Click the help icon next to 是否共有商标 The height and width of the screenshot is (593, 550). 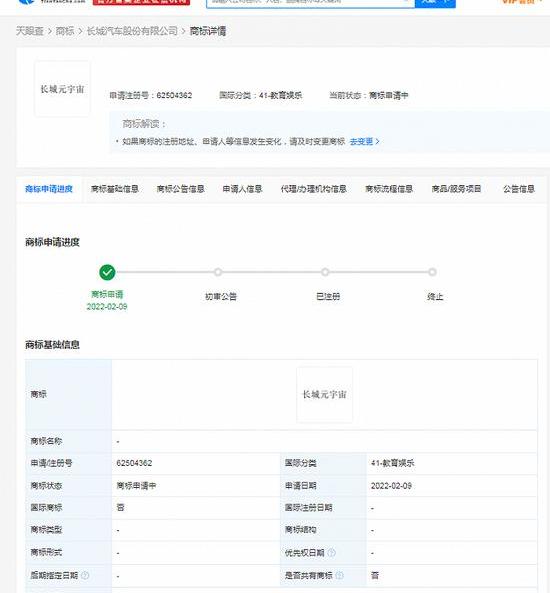coord(339,575)
